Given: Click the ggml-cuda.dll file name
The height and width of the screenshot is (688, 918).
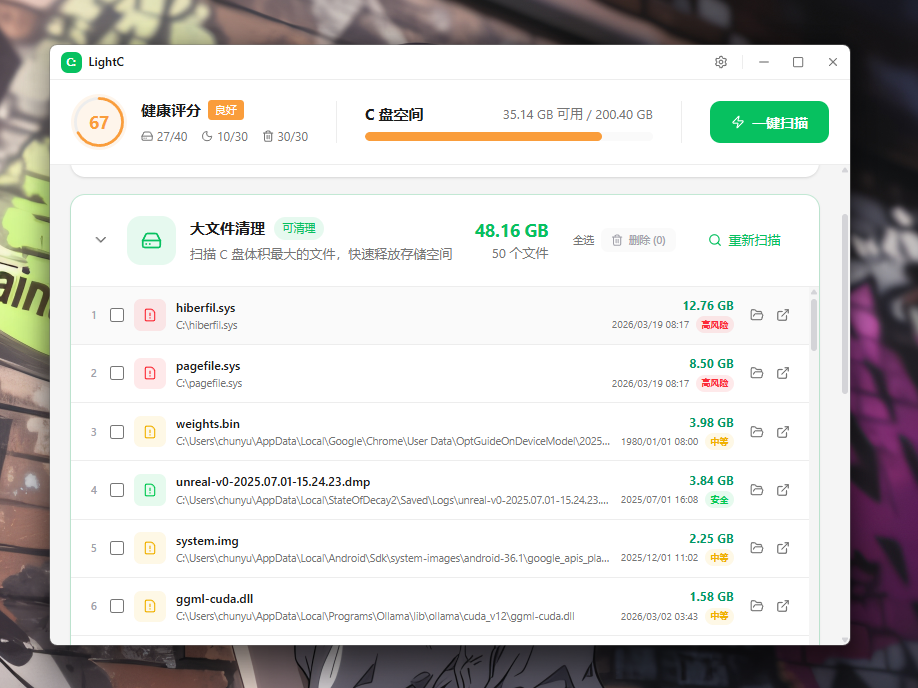Looking at the screenshot, I should 214,599.
